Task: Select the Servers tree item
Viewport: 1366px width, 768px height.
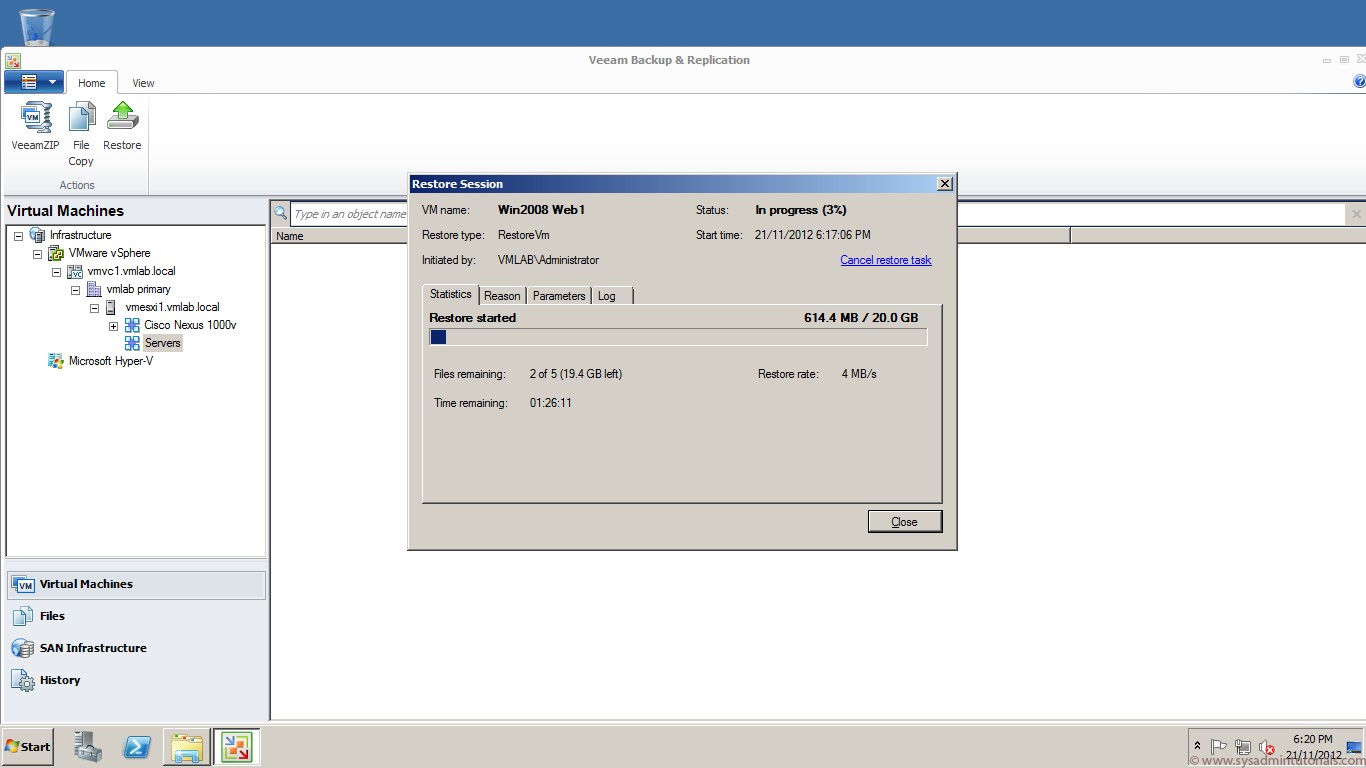Action: 162,343
